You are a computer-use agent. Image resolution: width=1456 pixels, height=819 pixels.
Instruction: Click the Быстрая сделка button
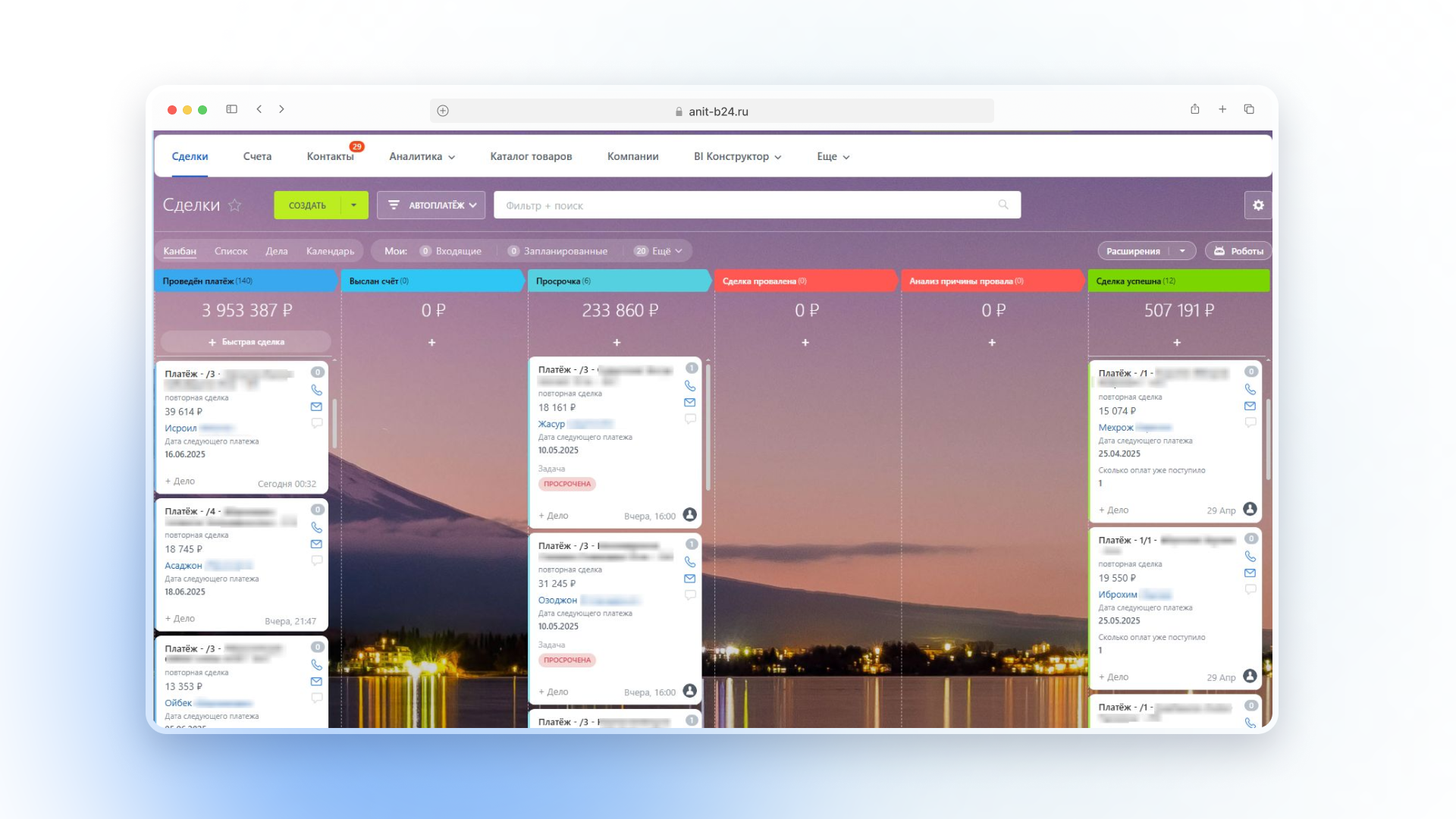coord(246,342)
